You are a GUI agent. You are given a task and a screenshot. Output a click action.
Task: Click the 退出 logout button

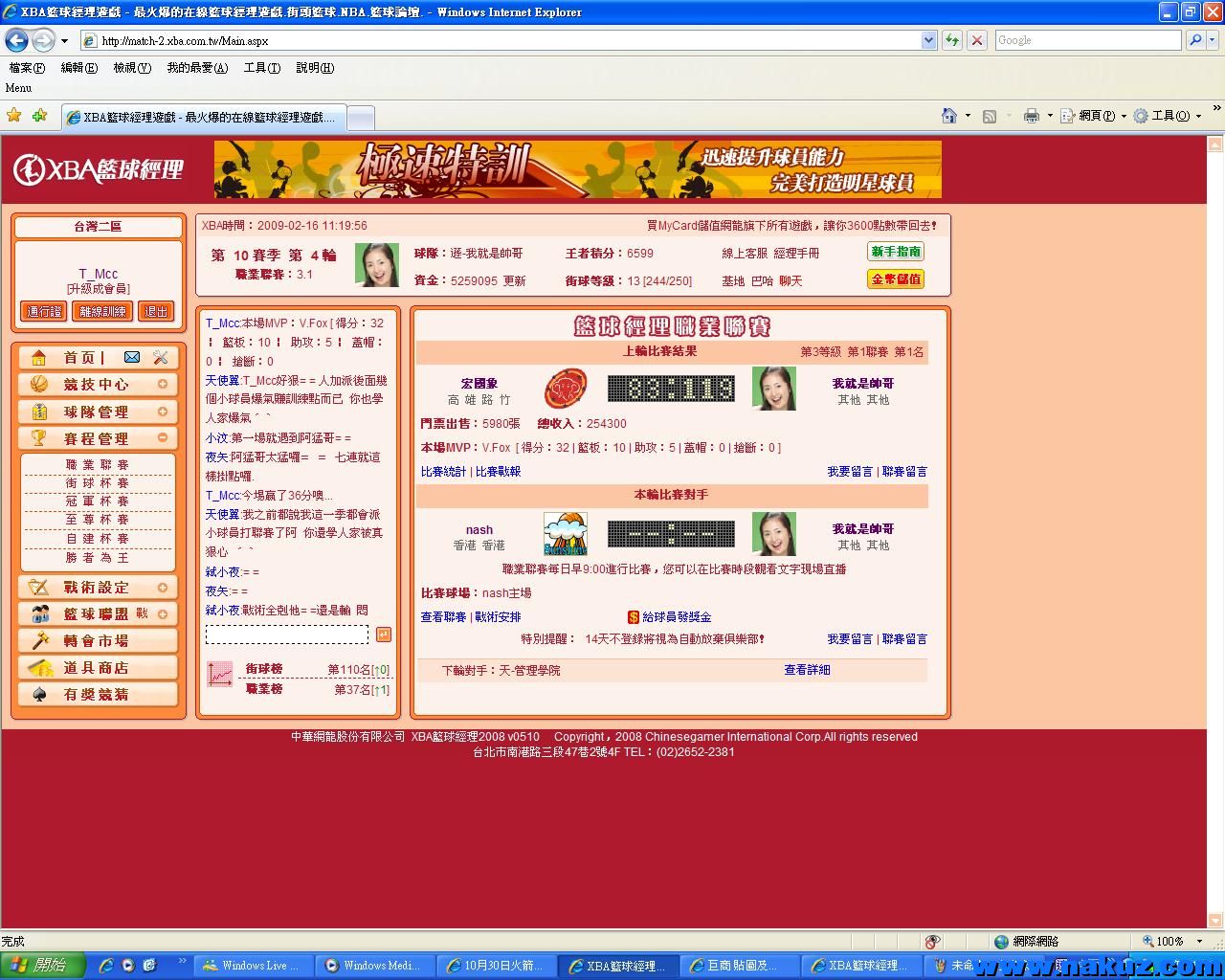coord(156,311)
